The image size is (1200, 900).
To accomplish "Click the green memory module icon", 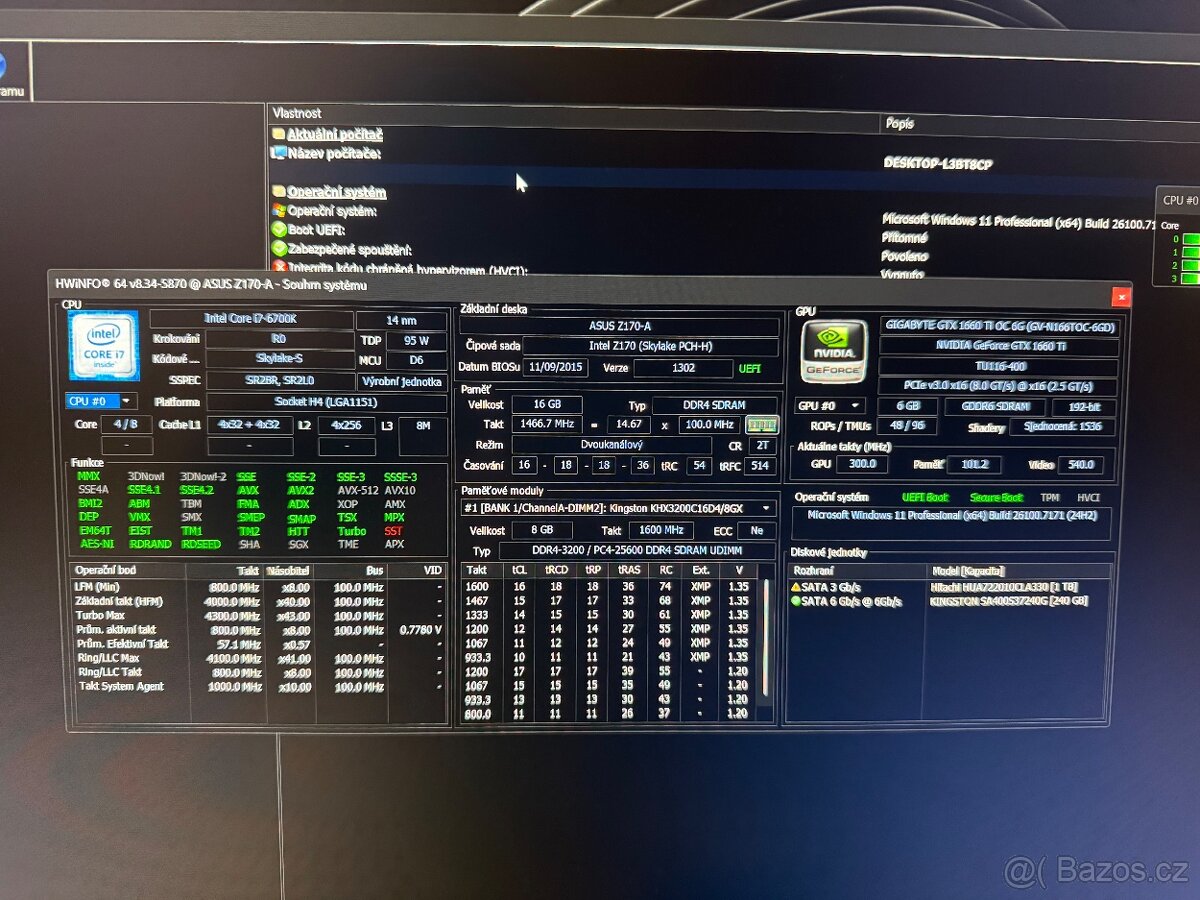I will point(762,425).
